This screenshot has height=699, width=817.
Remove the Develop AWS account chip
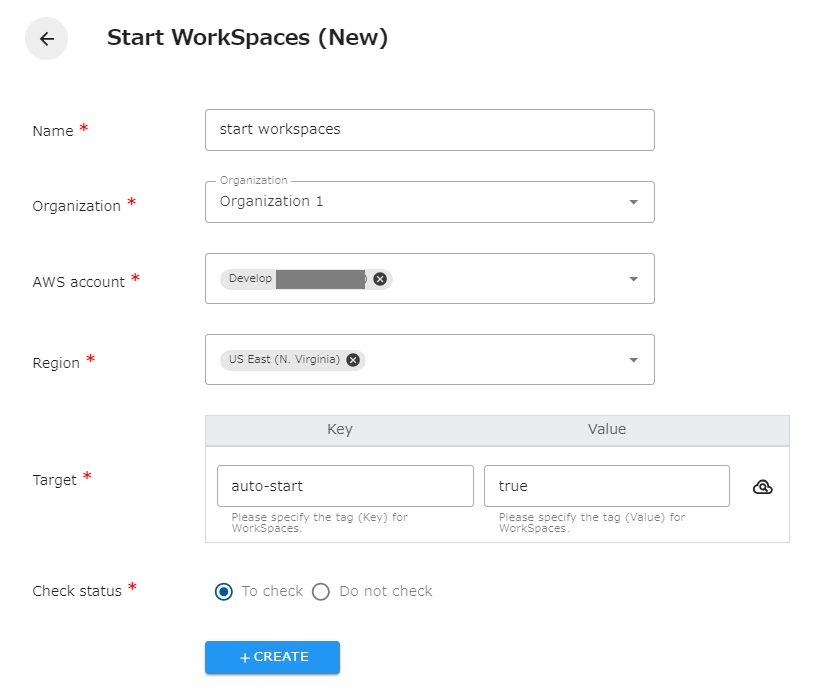coord(379,279)
